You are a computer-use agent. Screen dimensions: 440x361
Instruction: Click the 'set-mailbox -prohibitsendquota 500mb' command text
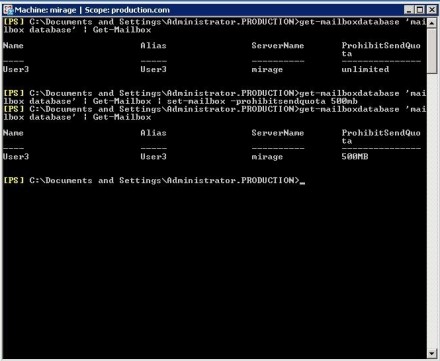click(x=262, y=101)
